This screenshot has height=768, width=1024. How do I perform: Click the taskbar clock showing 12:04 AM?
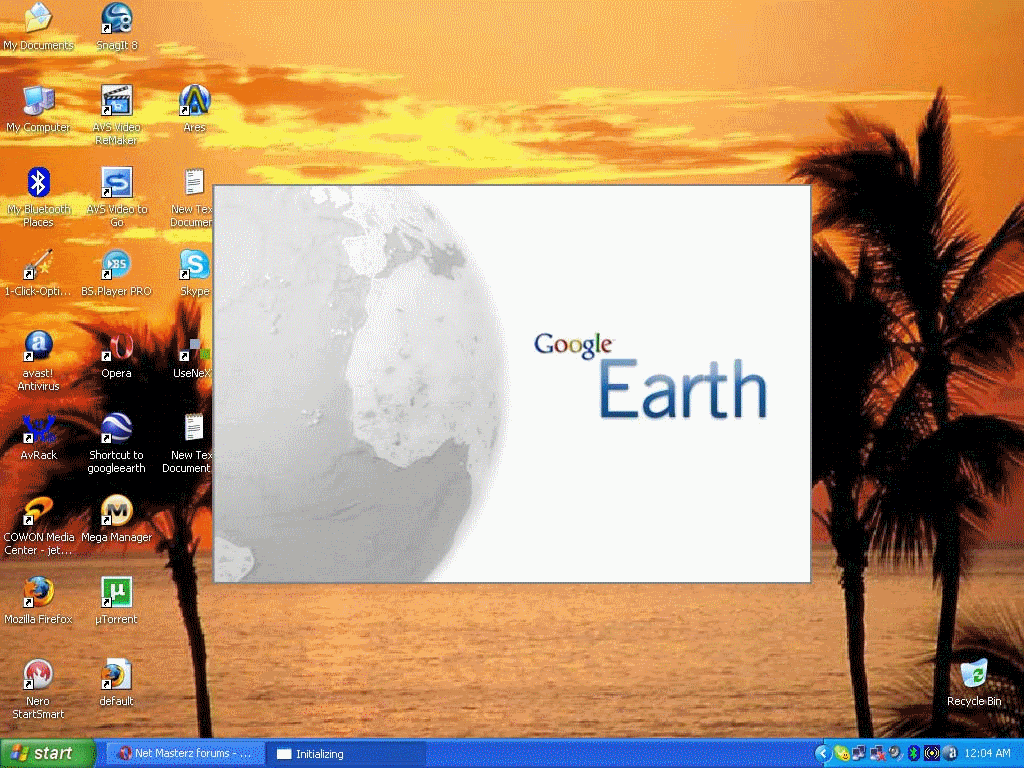tap(987, 753)
